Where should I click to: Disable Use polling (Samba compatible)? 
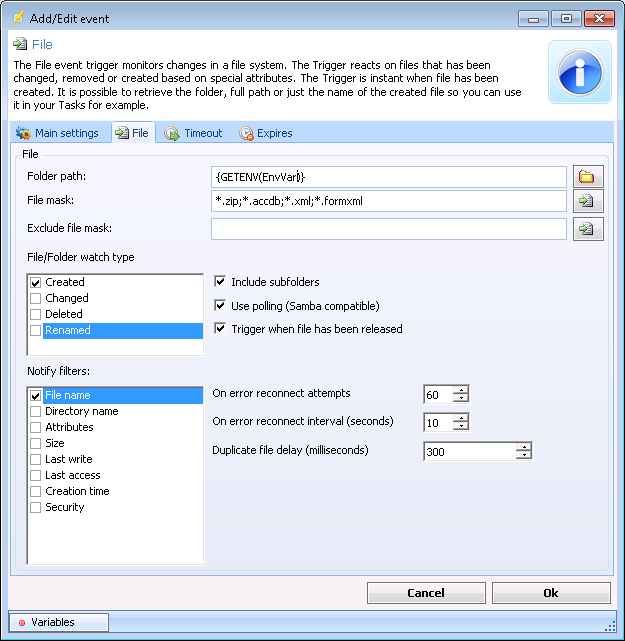[222, 306]
